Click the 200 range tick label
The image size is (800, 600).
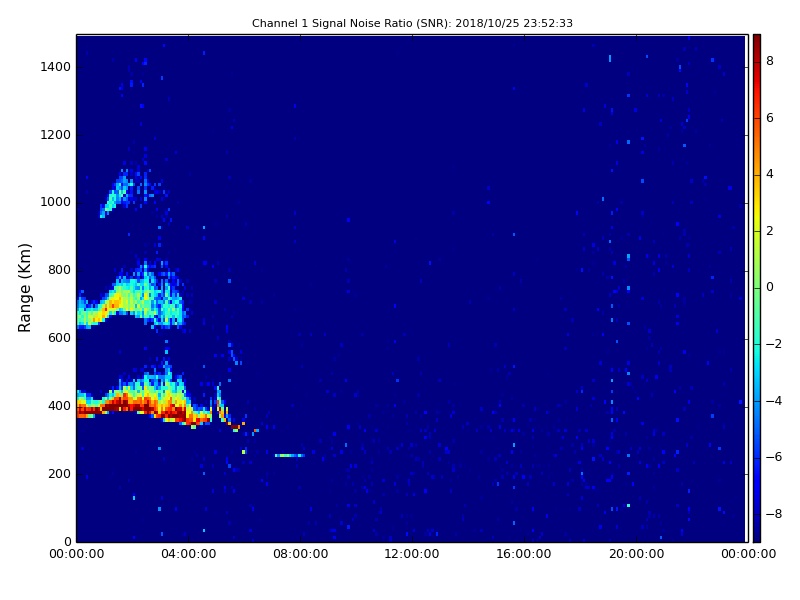tap(59, 473)
